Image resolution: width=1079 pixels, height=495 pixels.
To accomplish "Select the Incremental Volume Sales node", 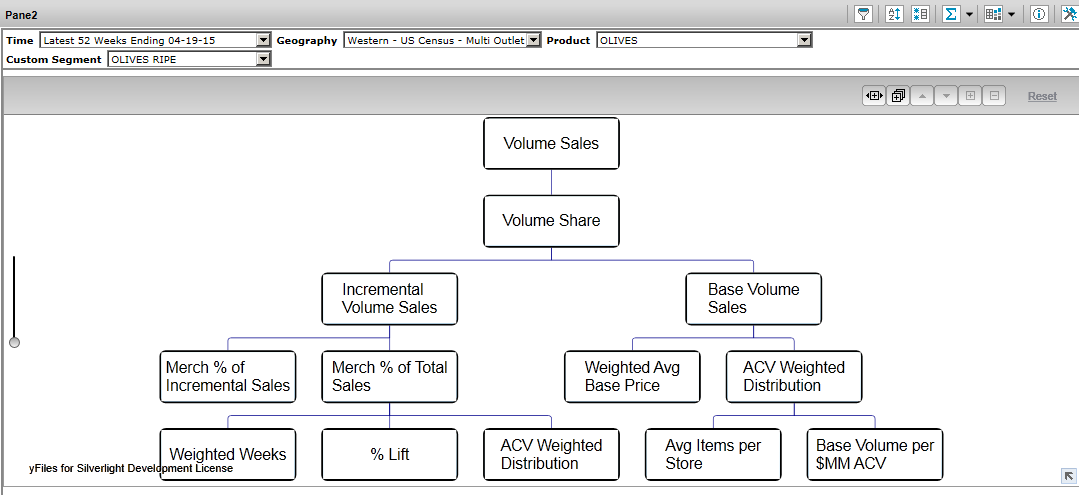I will tap(389, 299).
